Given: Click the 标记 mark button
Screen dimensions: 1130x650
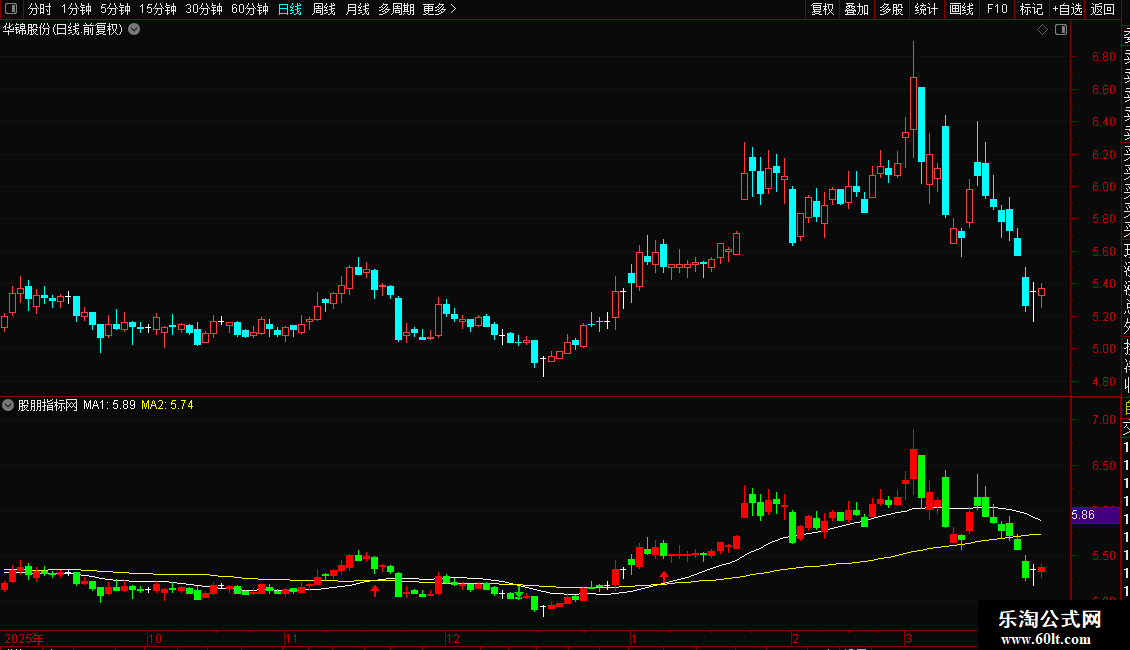Looking at the screenshot, I should pyautogui.click(x=1031, y=9).
